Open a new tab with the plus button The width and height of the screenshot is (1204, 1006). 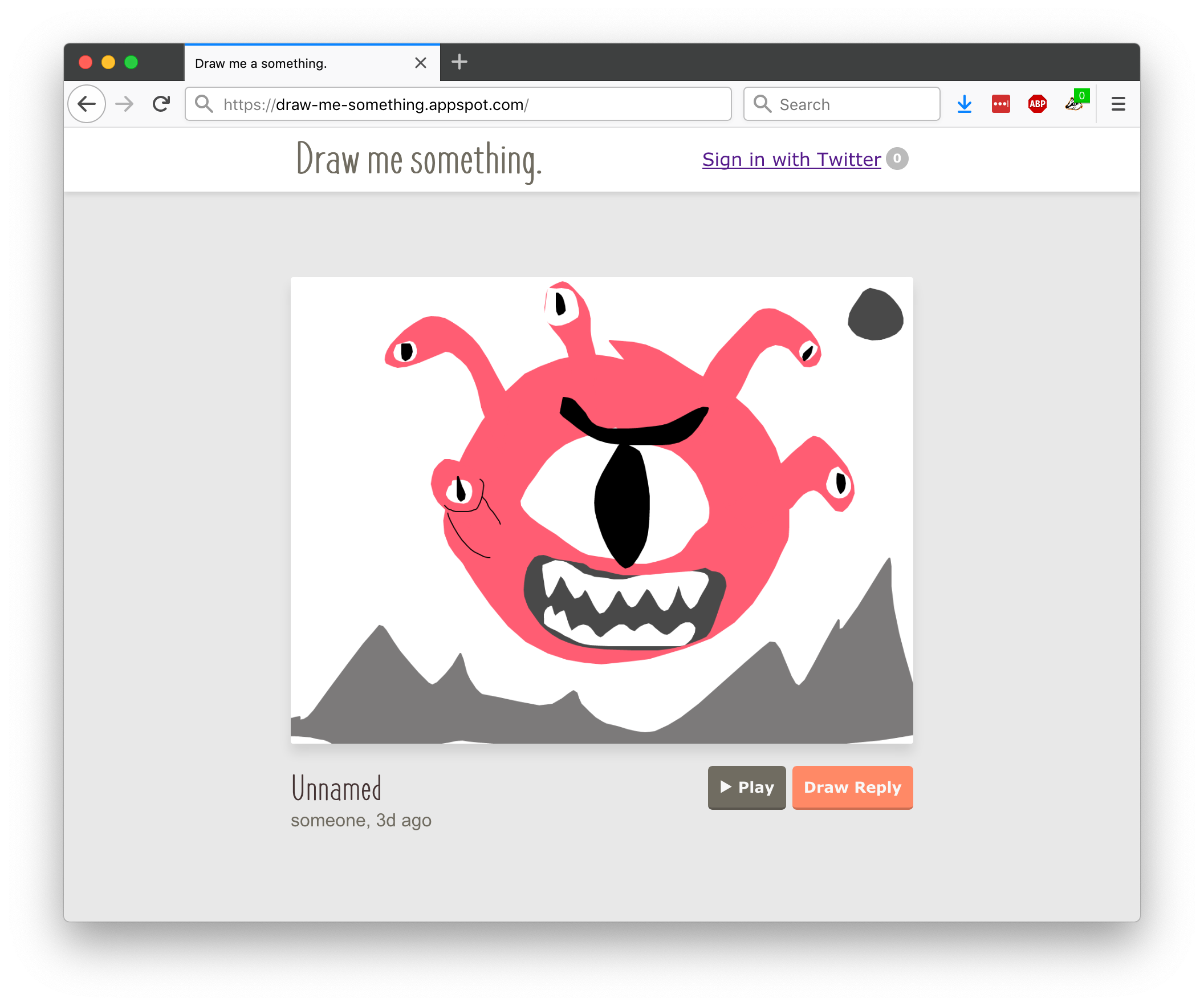[459, 62]
